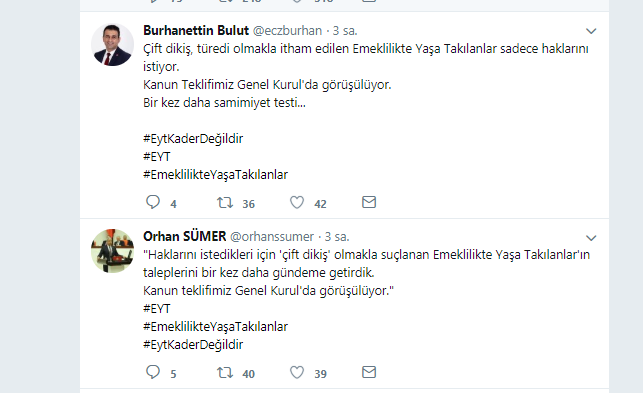This screenshot has width=643, height=393.
Task: Send Orhan SÜMER's tweet via direct message
Action: point(369,372)
